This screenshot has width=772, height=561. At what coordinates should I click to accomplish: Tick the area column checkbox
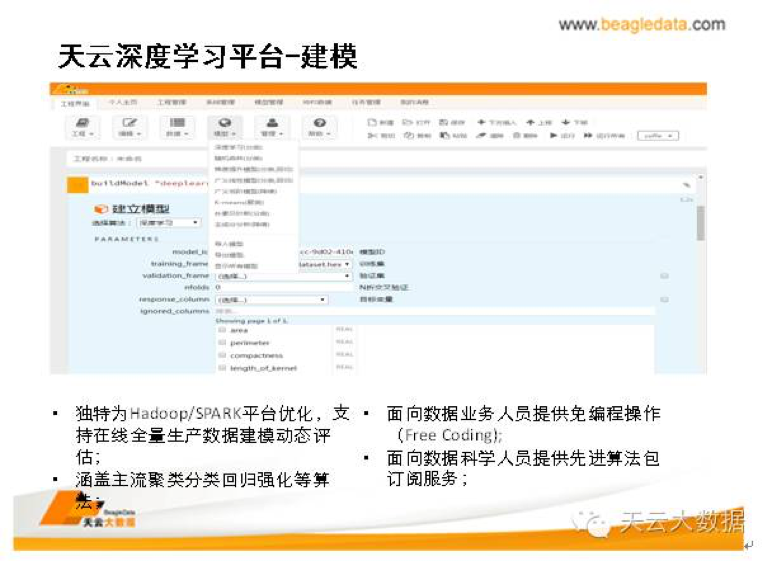coord(222,330)
